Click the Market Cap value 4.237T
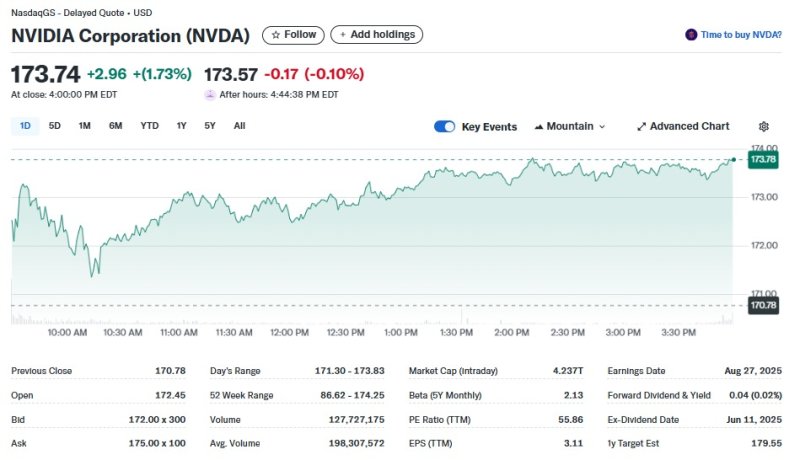 pos(568,371)
